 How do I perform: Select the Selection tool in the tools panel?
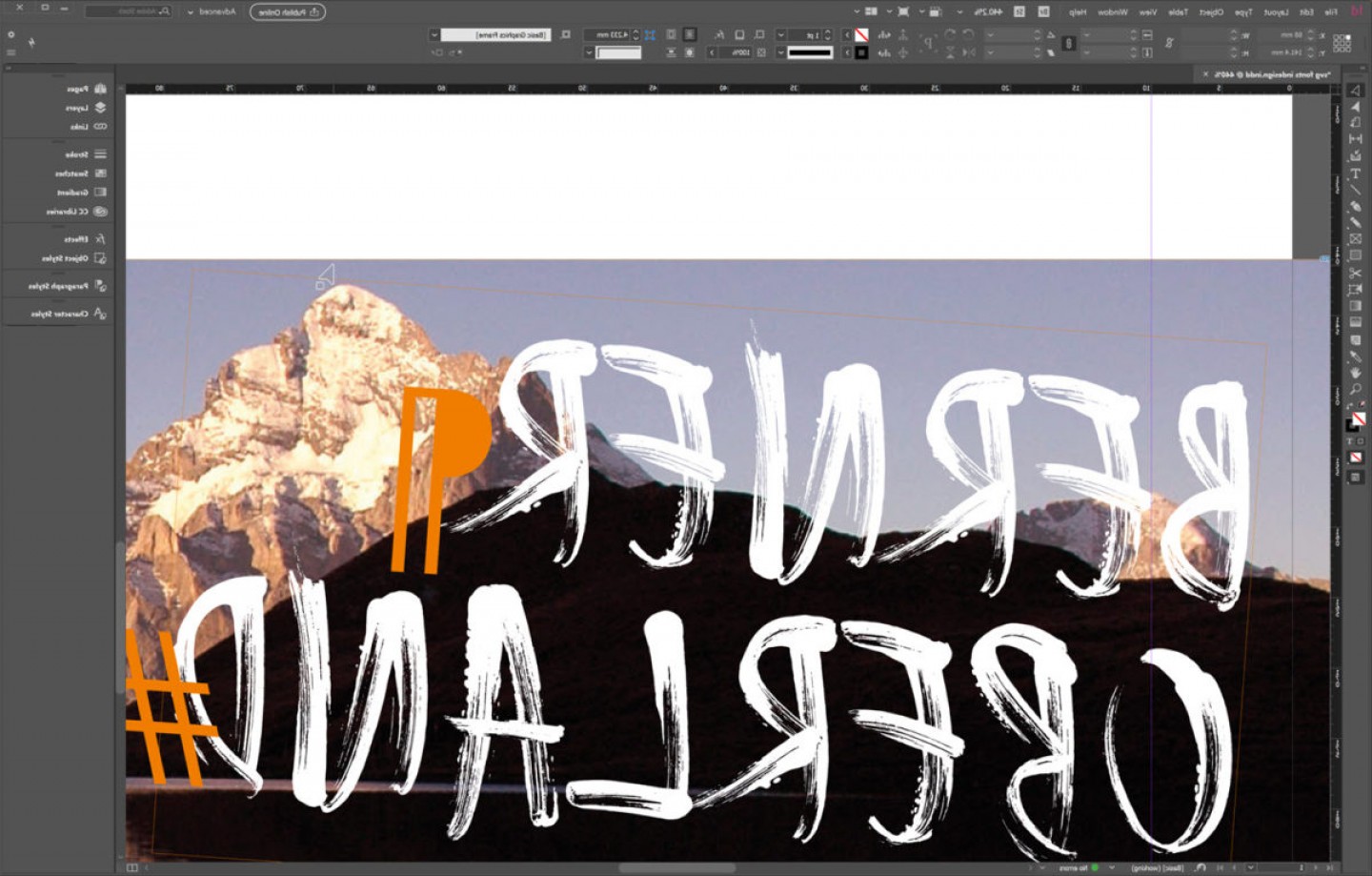(1355, 90)
